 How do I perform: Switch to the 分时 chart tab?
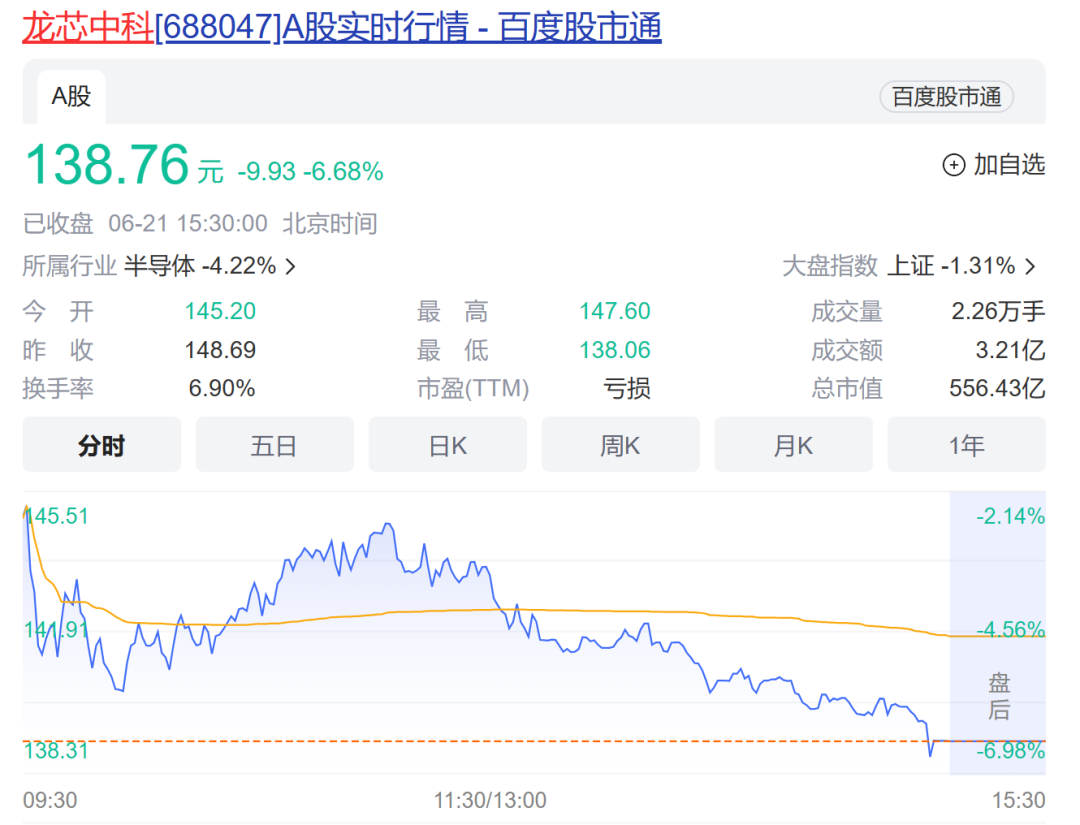click(x=102, y=445)
